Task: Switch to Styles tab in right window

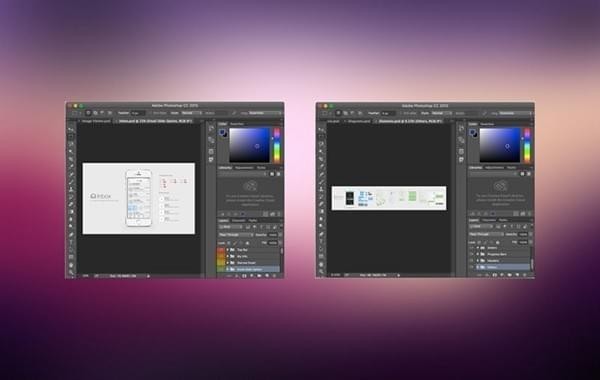Action: (511, 168)
